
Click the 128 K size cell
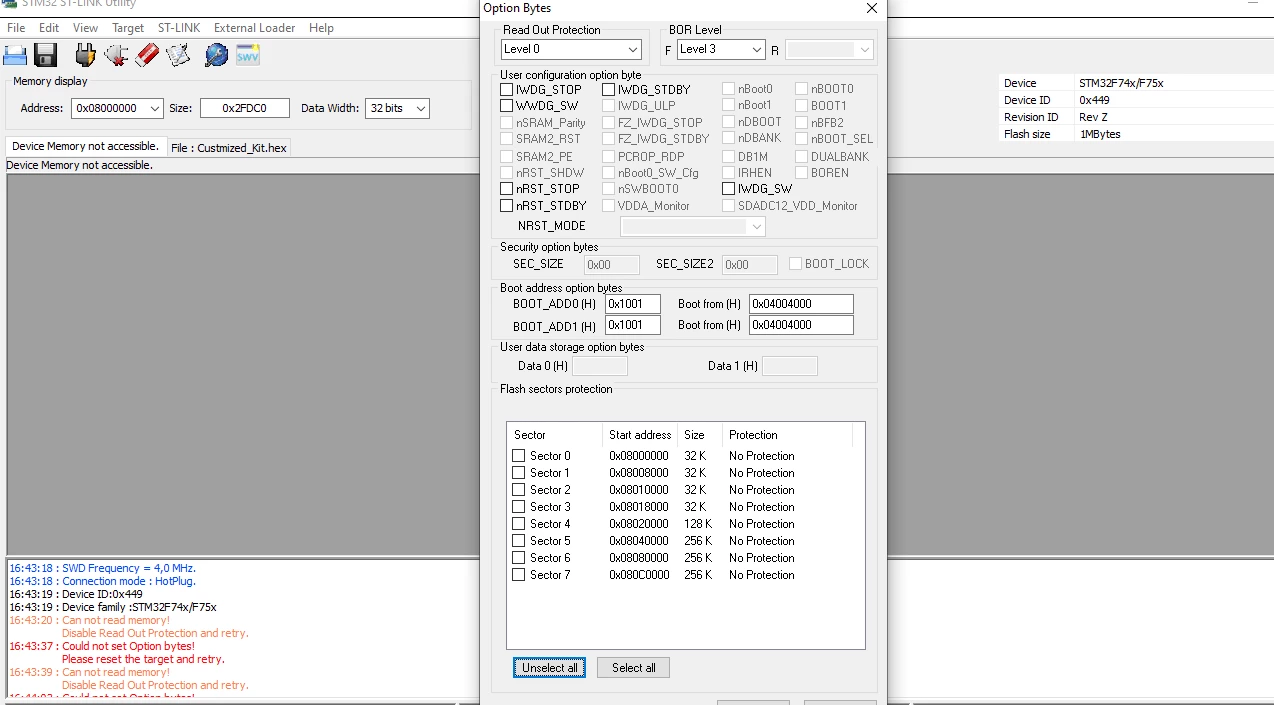click(698, 524)
